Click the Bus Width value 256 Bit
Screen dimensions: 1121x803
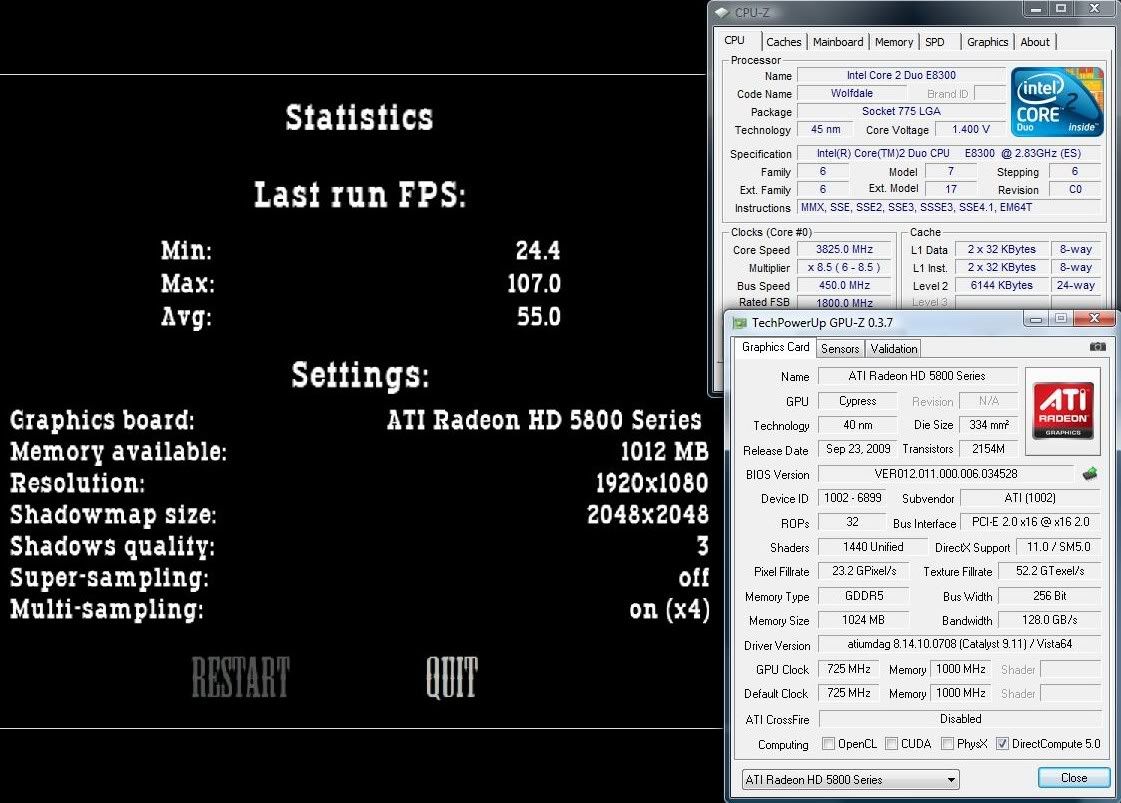click(x=1050, y=596)
